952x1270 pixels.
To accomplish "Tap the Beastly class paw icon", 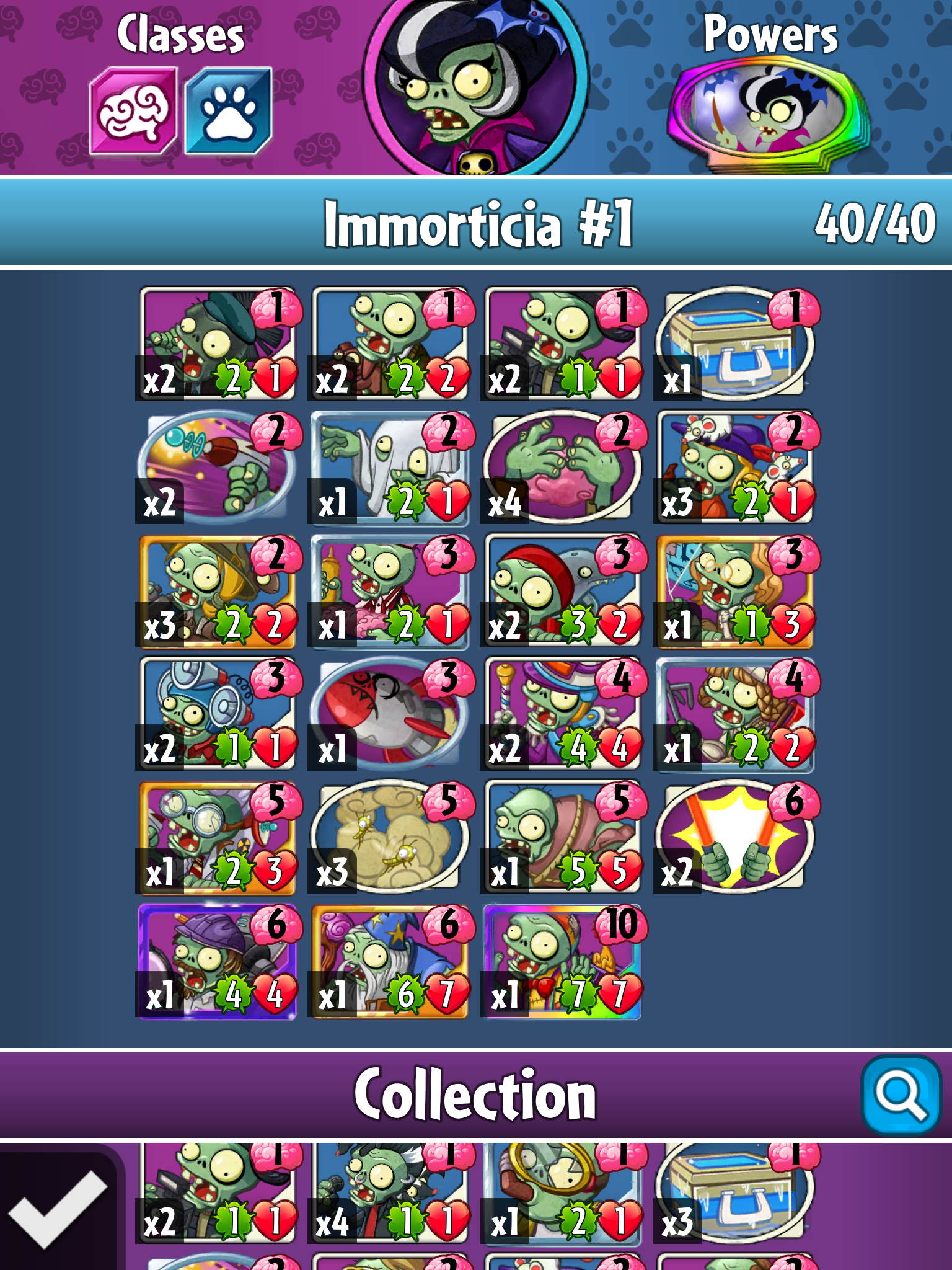I will pyautogui.click(x=229, y=111).
